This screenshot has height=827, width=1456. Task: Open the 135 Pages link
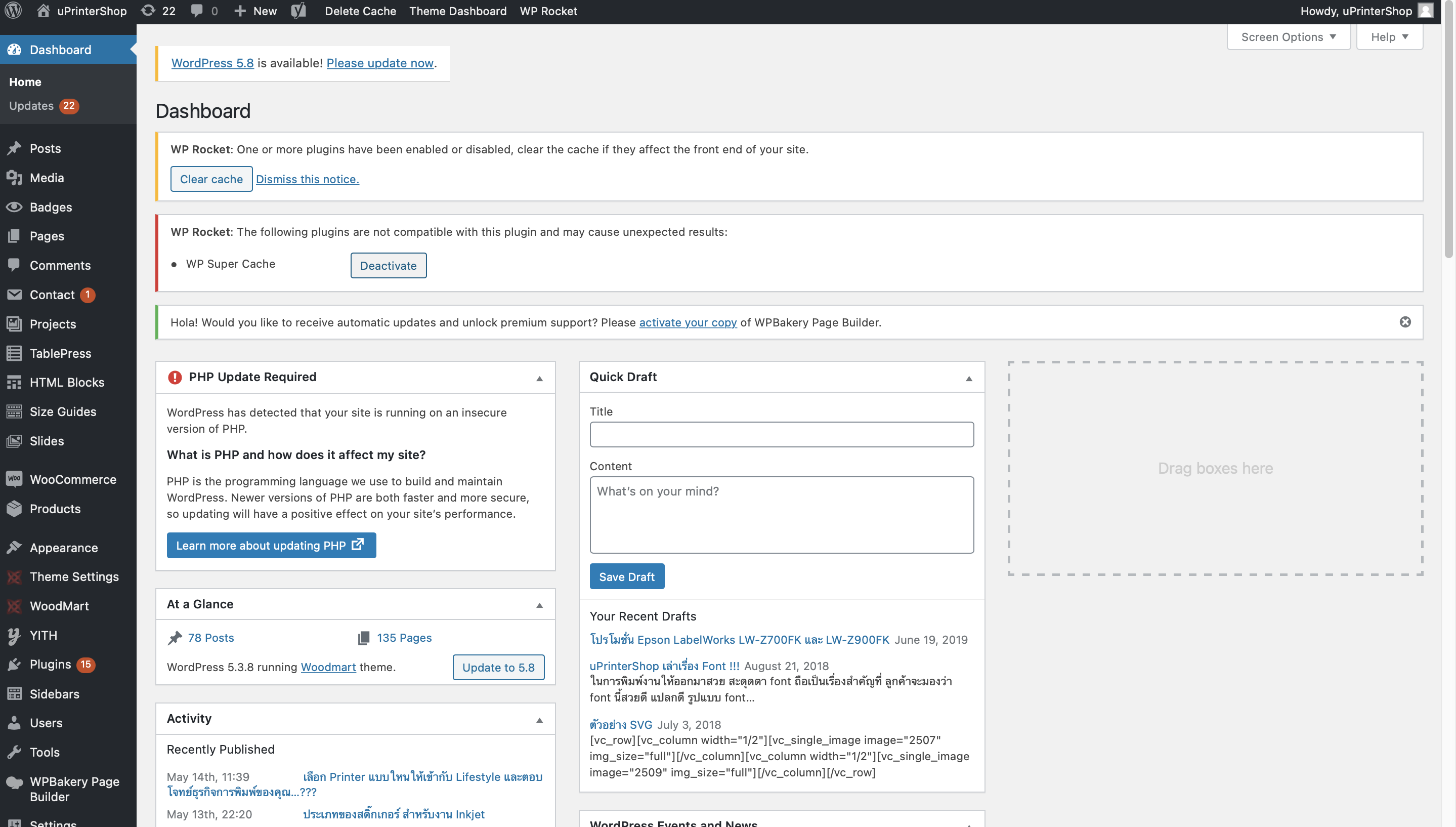[404, 637]
